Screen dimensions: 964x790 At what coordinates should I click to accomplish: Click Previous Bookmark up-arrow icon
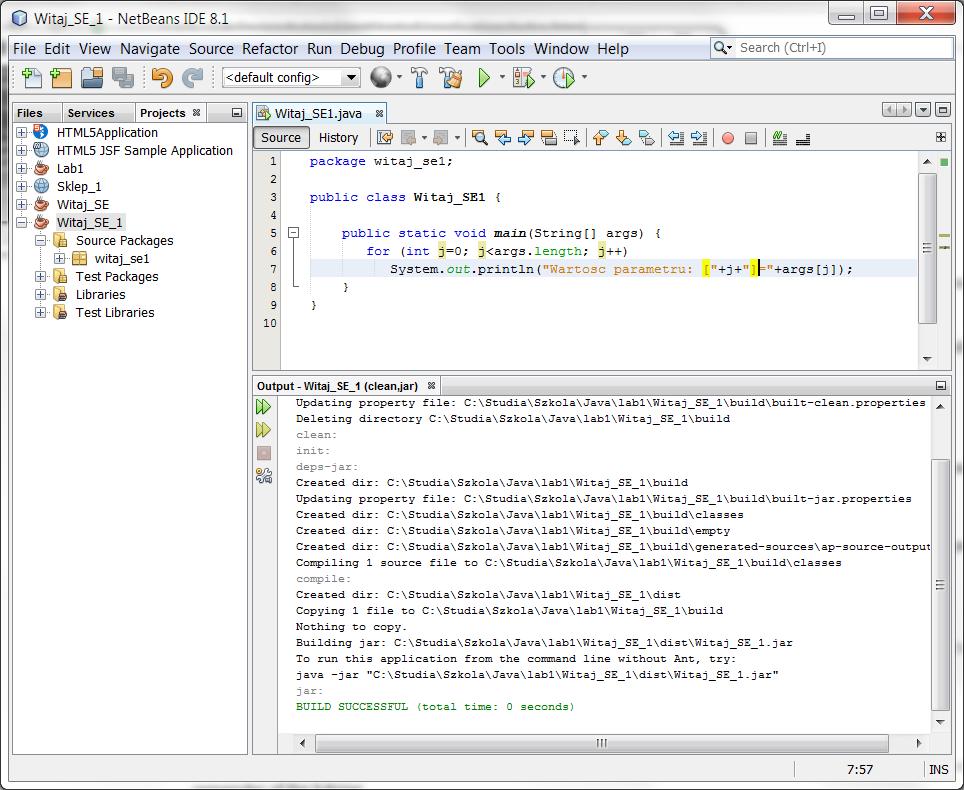(x=601, y=138)
